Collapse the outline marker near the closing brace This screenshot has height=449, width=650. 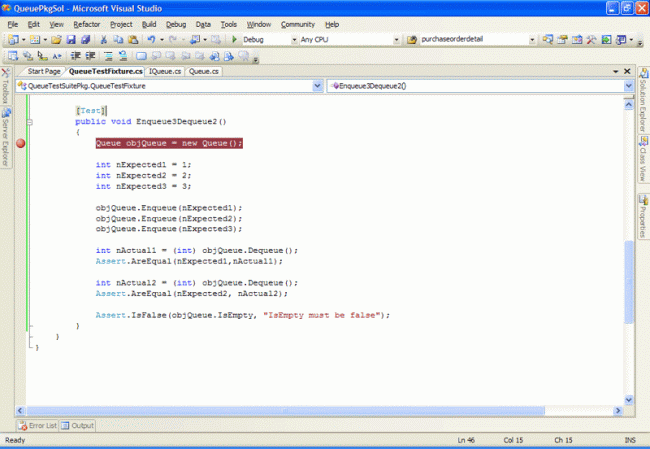(33, 348)
